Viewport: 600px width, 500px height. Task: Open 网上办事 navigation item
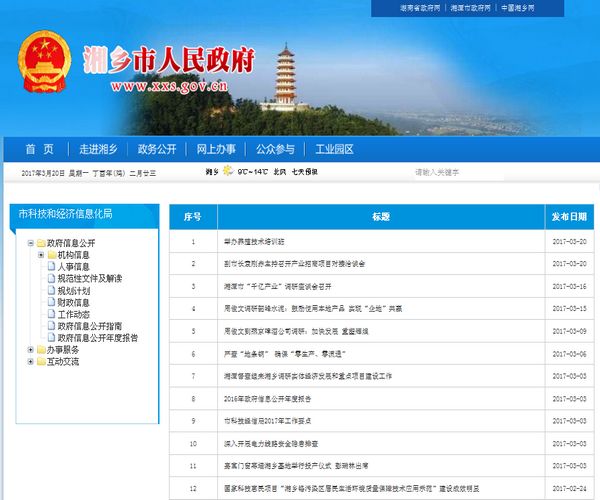click(x=216, y=149)
